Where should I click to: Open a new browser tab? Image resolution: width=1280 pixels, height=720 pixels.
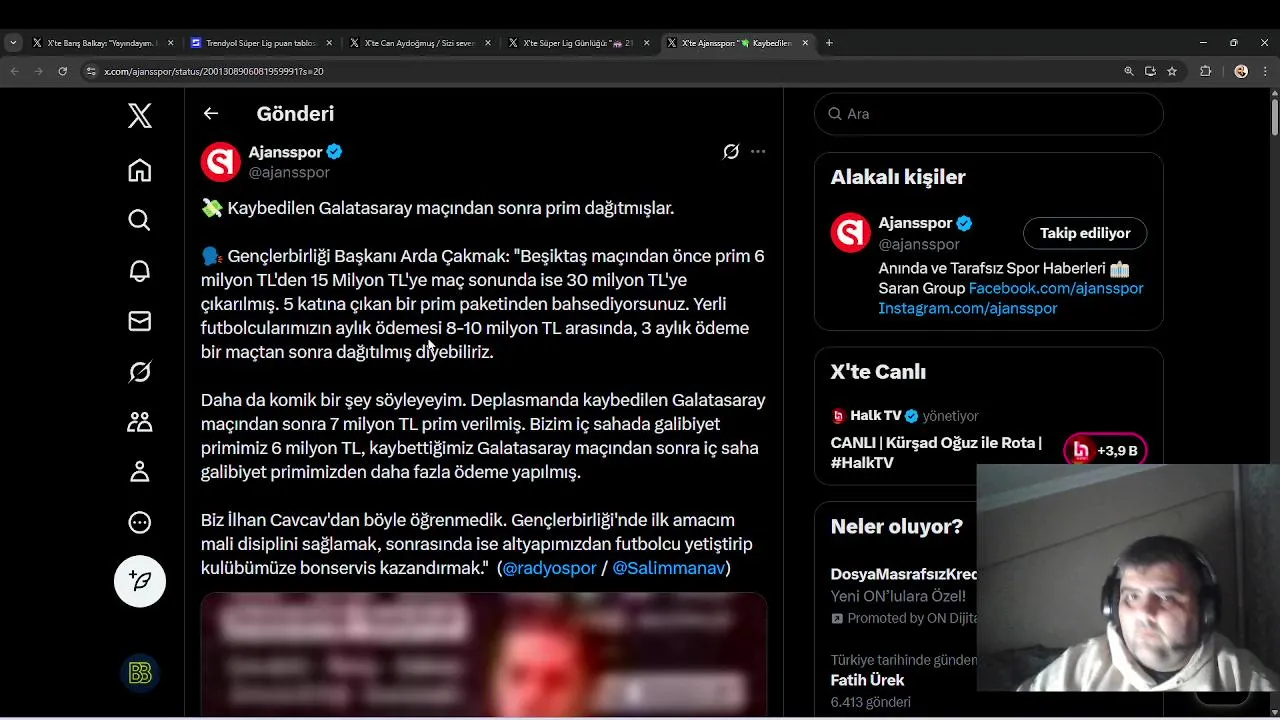(x=829, y=43)
